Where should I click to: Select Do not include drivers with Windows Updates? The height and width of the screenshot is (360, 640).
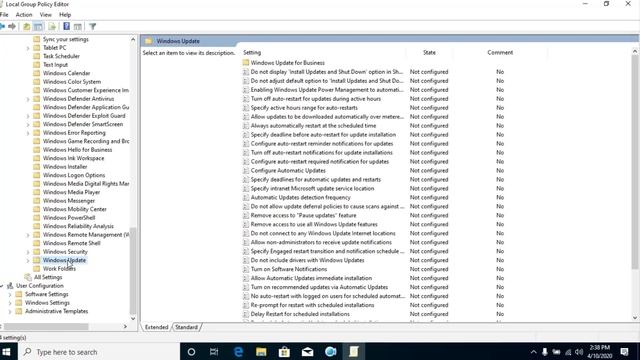coord(307,260)
